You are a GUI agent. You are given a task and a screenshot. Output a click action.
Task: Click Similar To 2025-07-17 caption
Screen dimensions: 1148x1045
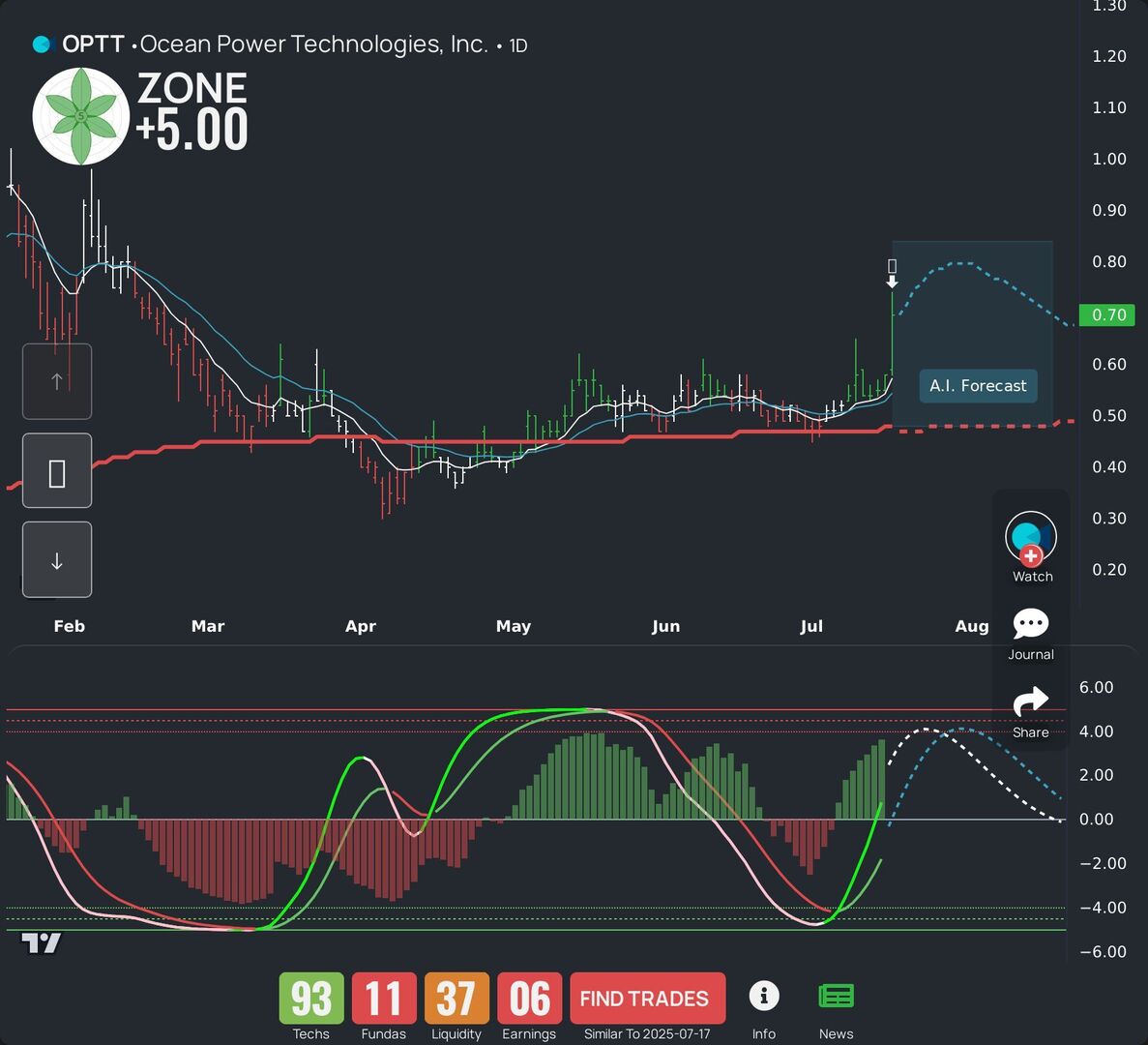point(647,1034)
